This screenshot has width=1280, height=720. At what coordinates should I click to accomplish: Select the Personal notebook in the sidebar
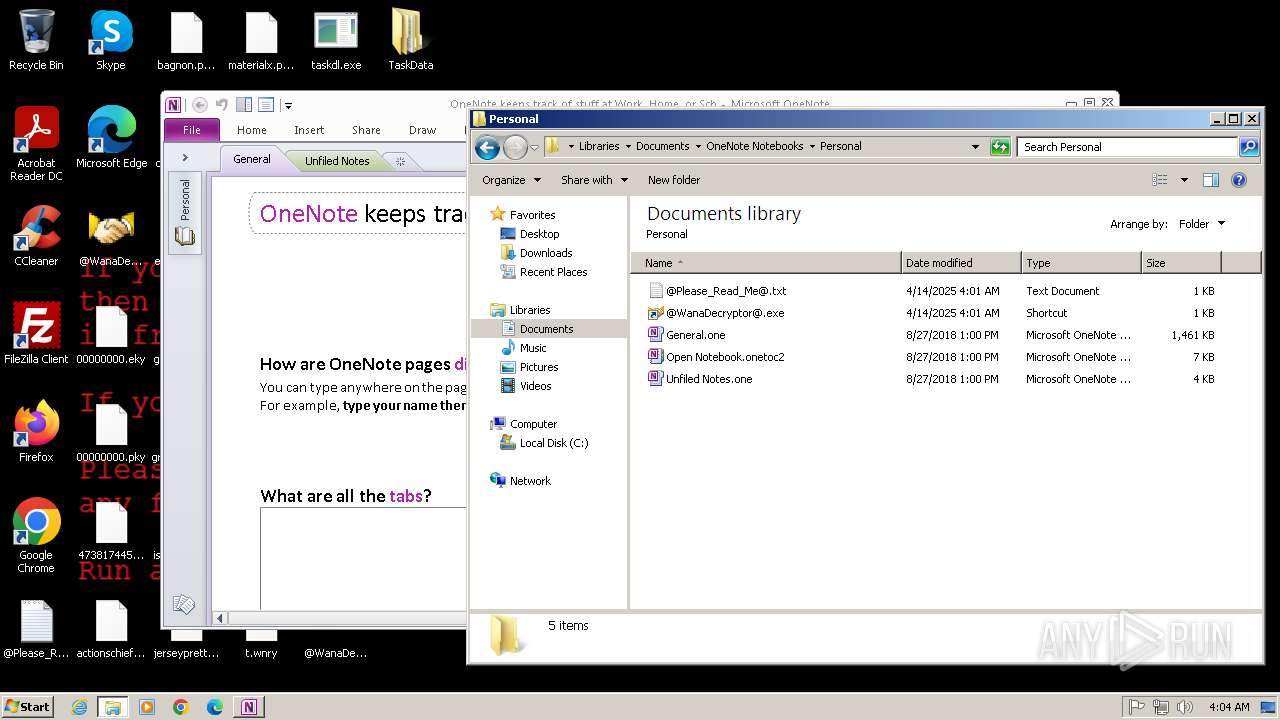coord(185,212)
